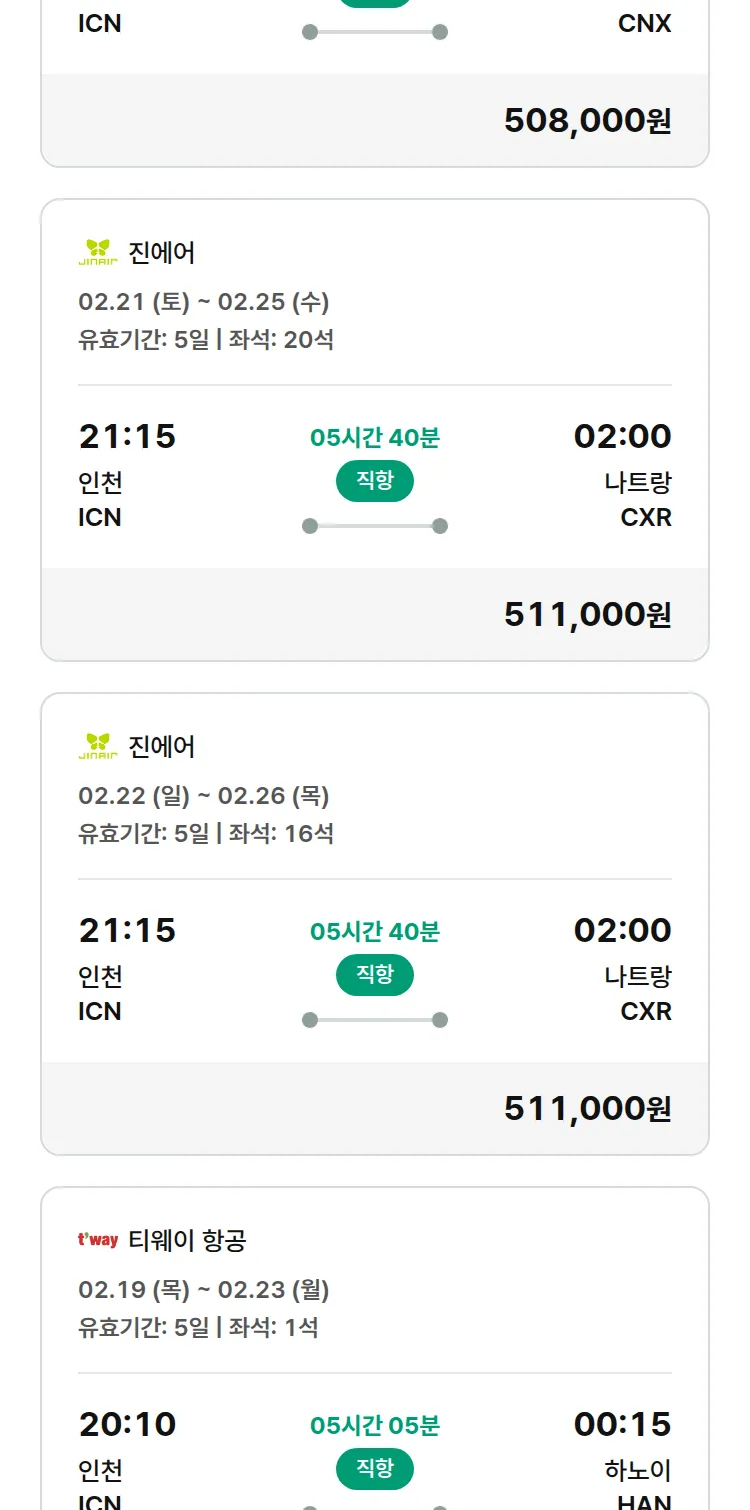Tap the 직항 badge on the 02.21 Jin Air flight
The height and width of the screenshot is (1510, 750).
[375, 481]
